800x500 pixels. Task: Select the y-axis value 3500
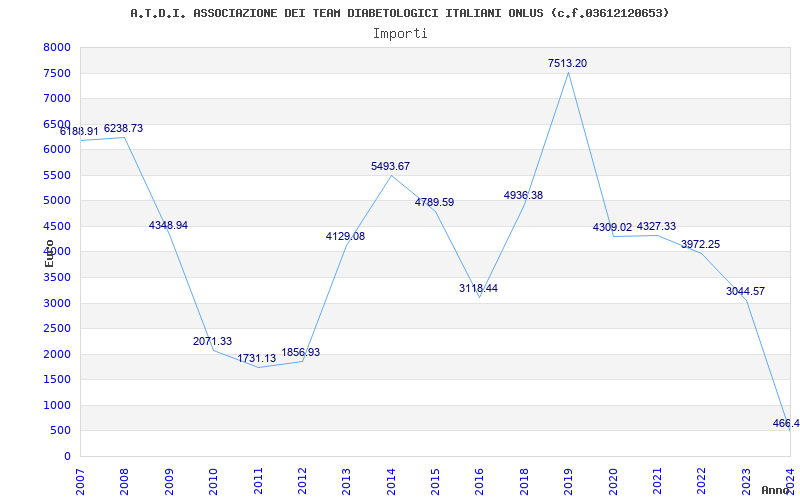coord(57,278)
